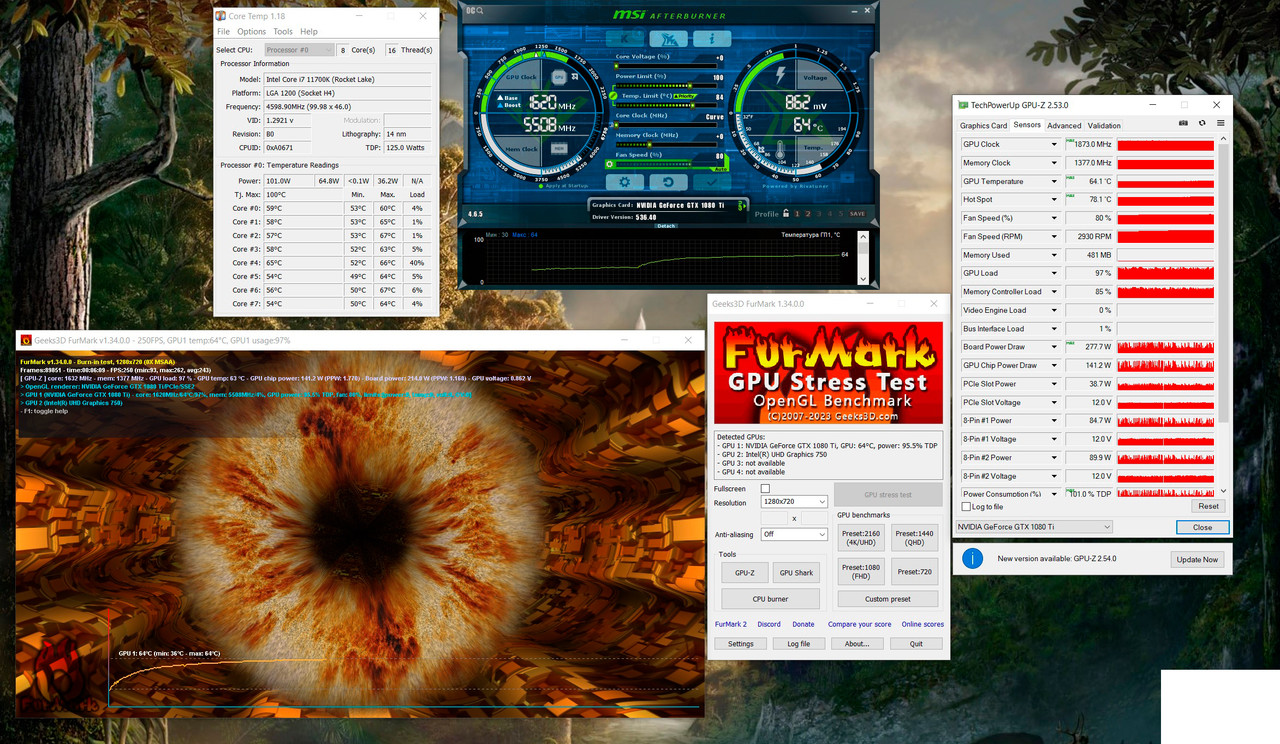This screenshot has height=744, width=1280.
Task: Click Afterburner reset-to-defaults circular arrow button
Action: tap(668, 182)
